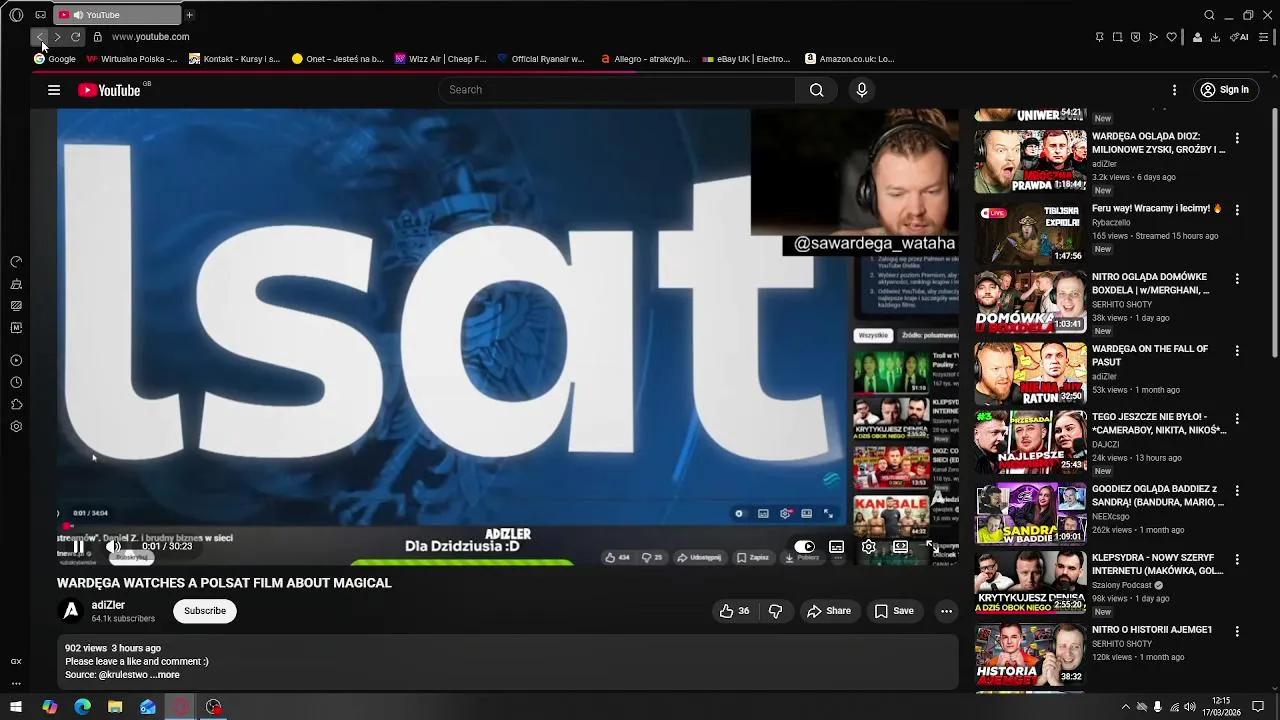Open options for WARDĘGA ON THE FALL video
The image size is (1280, 720).
tap(1237, 350)
